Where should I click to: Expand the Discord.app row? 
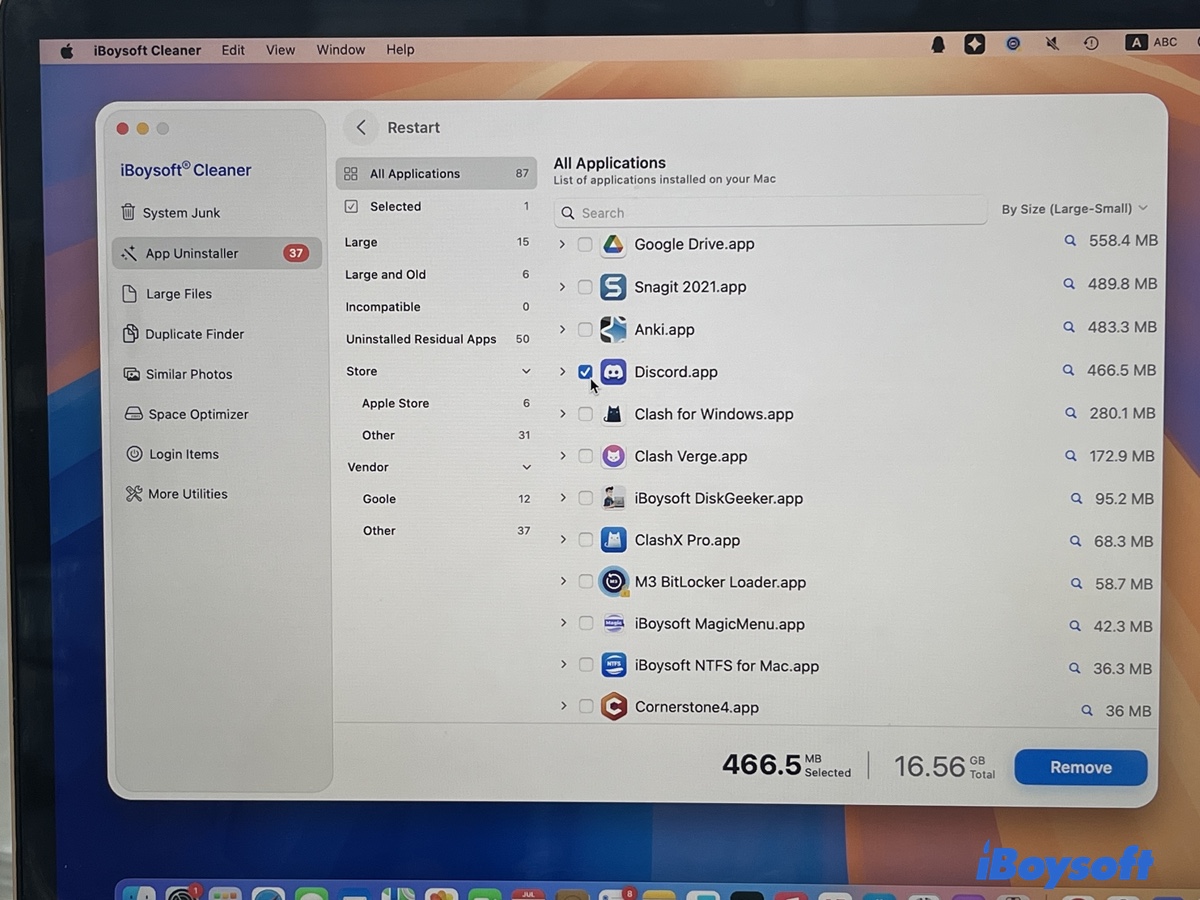(x=562, y=372)
